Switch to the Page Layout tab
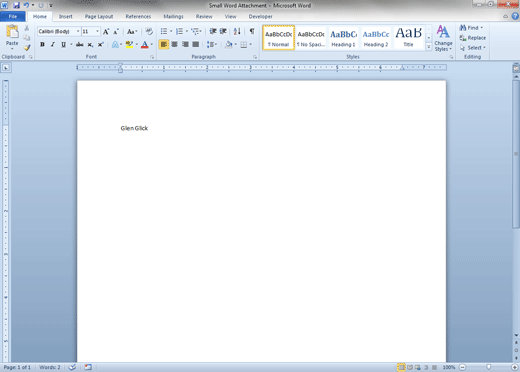The height and width of the screenshot is (372, 520). click(99, 16)
